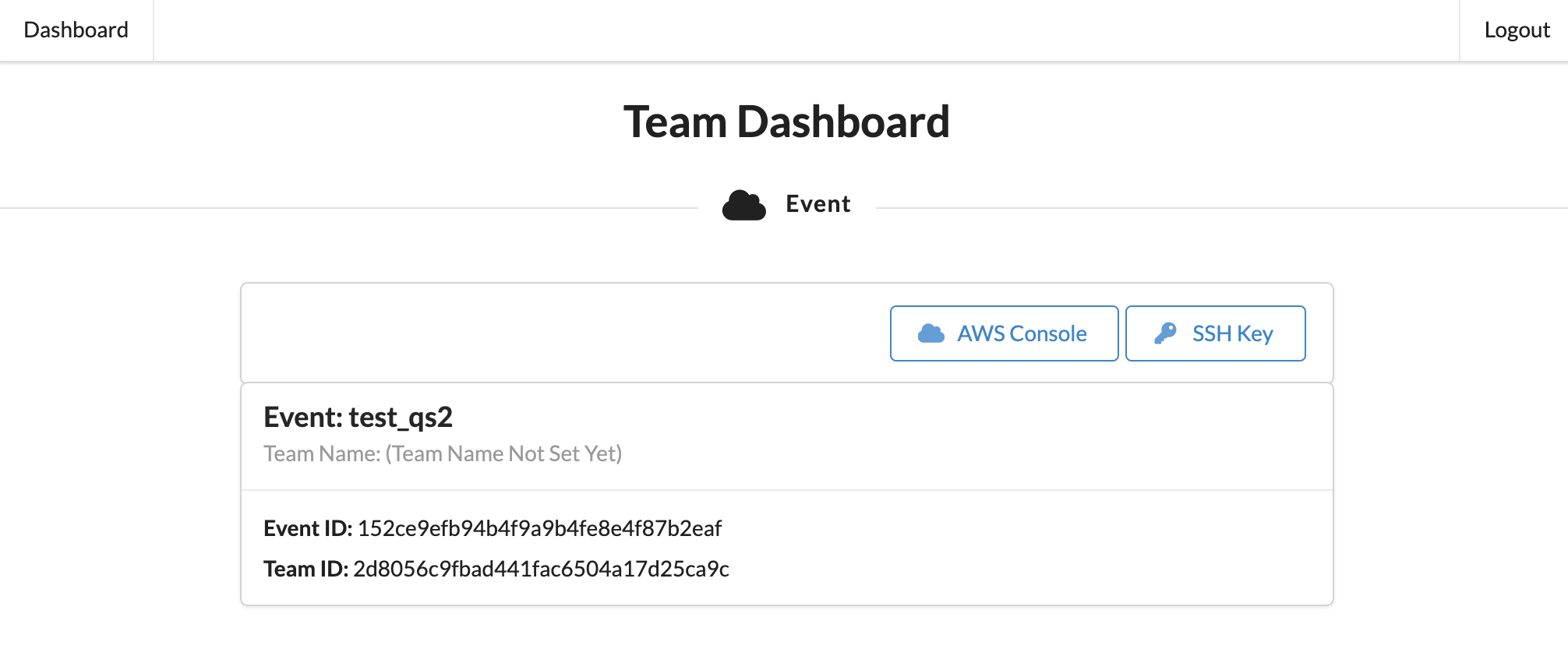
Task: Select Logout in the top bar
Action: click(x=1517, y=30)
